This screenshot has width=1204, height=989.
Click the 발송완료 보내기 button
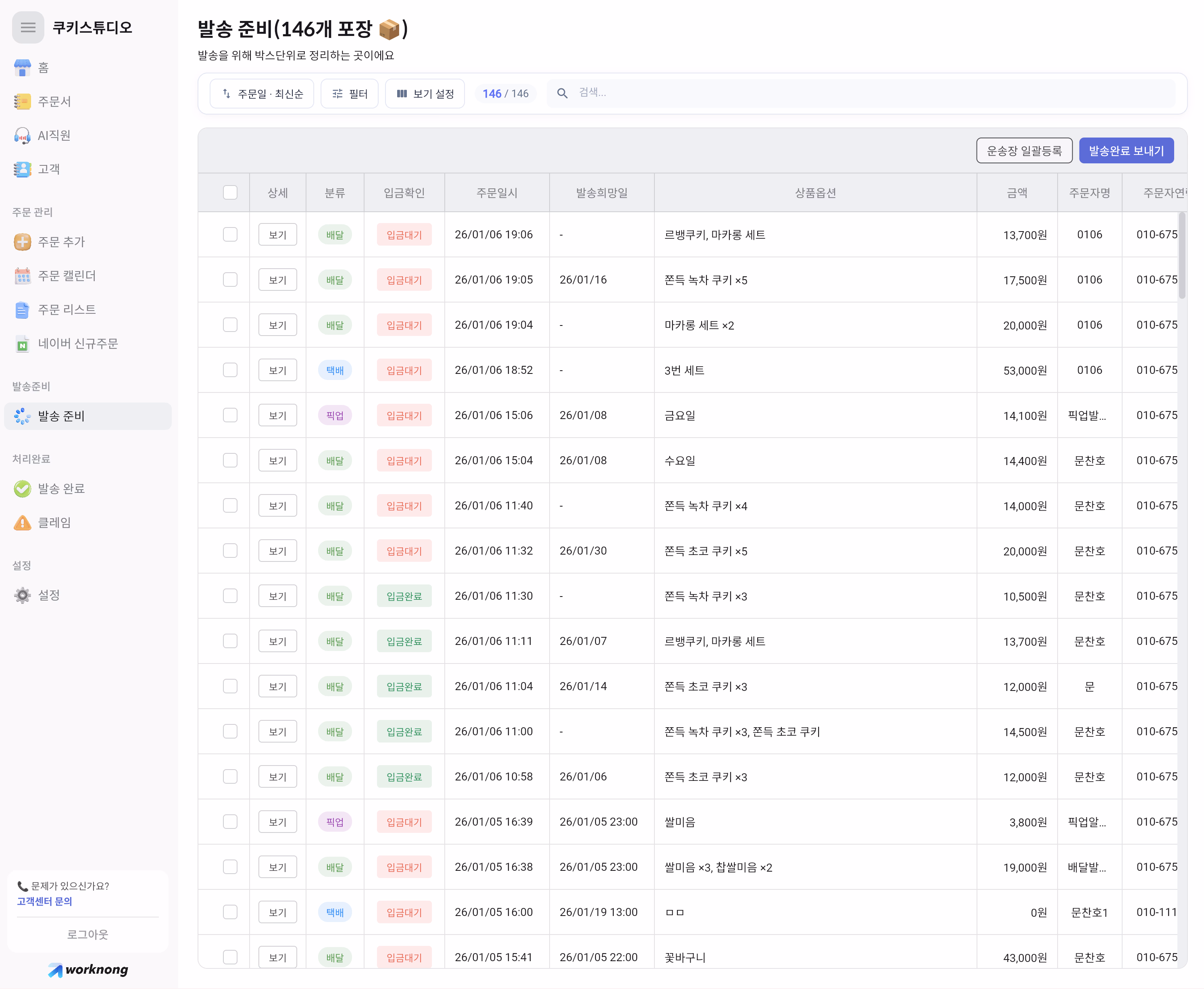(x=1126, y=151)
